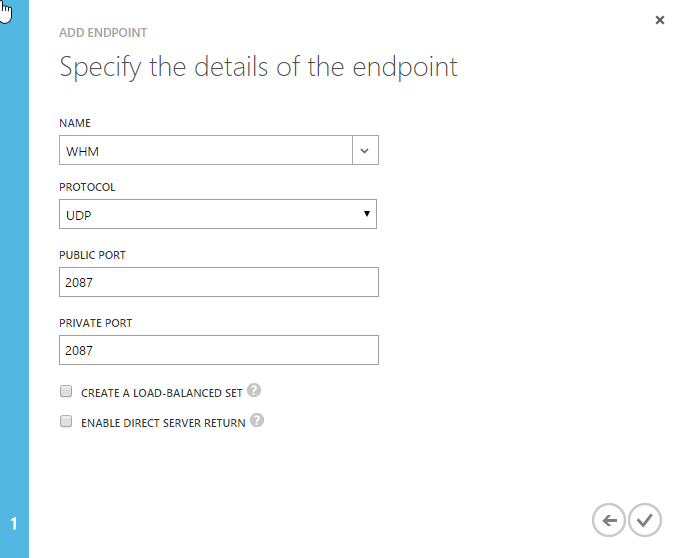The image size is (679, 558).
Task: Click the step 1 indicator in sidebar
Action: click(14, 523)
